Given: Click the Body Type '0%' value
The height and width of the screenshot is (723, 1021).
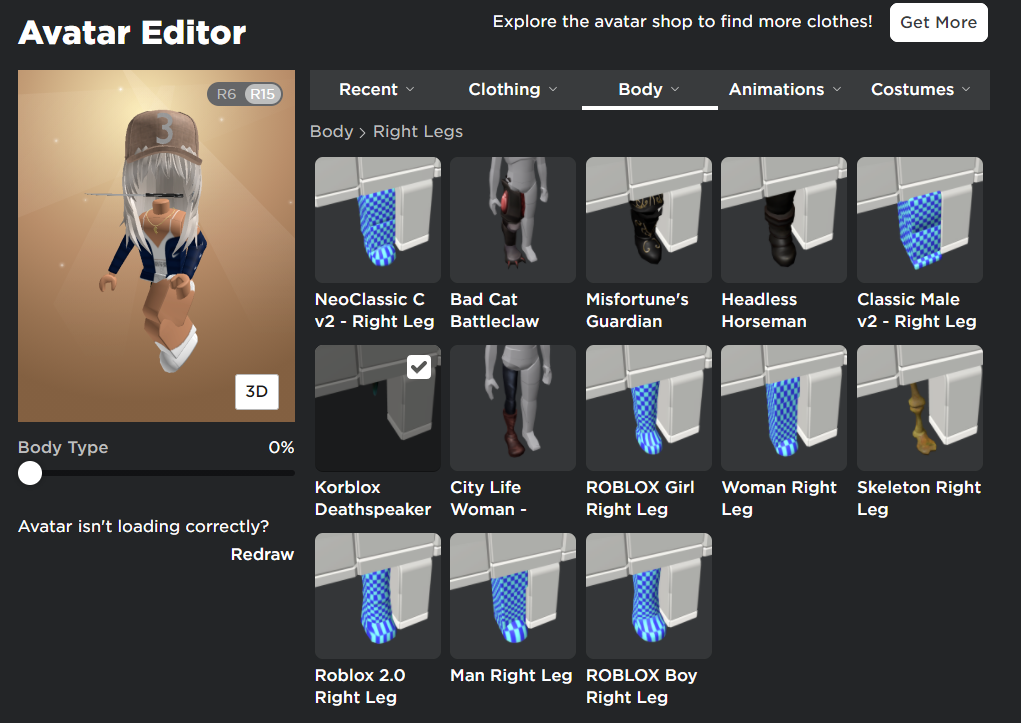Looking at the screenshot, I should (x=281, y=447).
